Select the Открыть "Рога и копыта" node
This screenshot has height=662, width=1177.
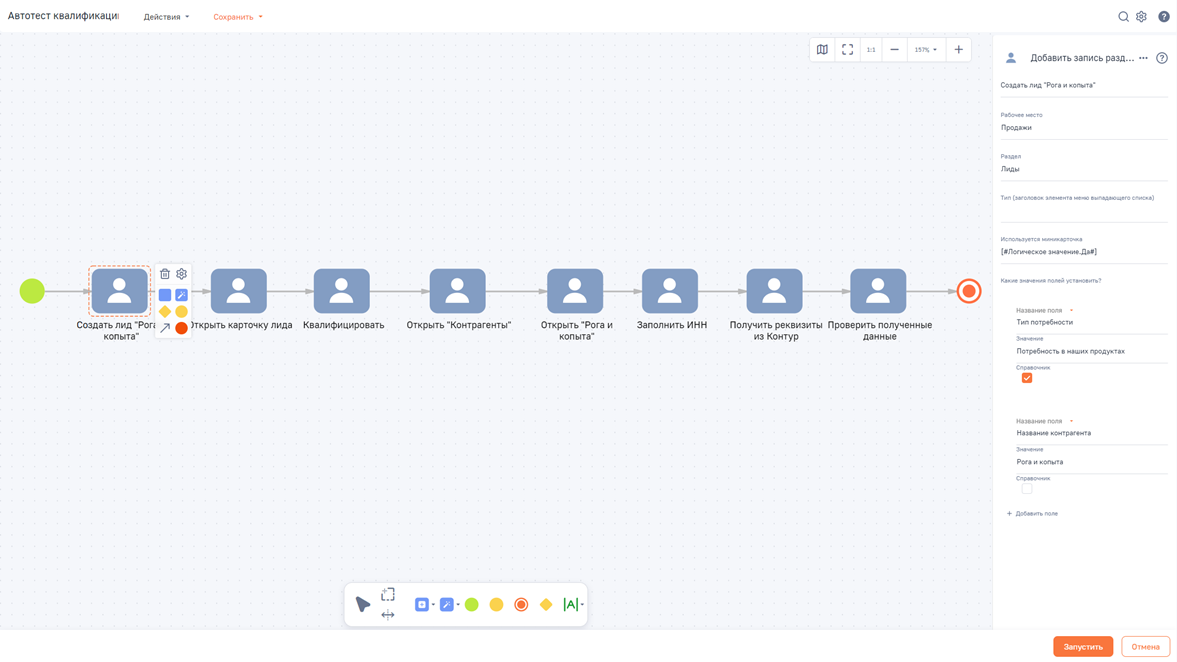pyautogui.click(x=575, y=291)
